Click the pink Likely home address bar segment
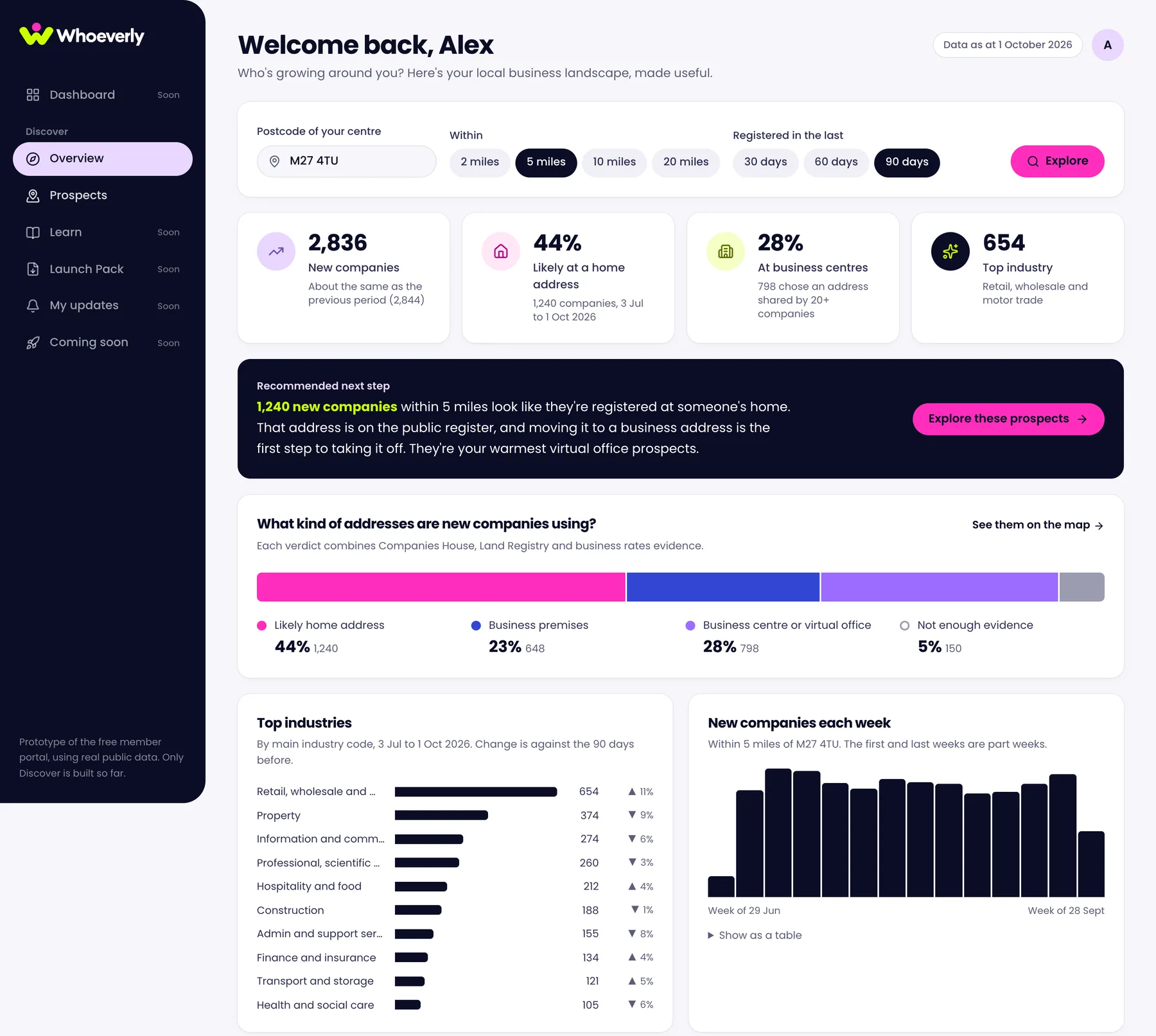 [x=441, y=587]
